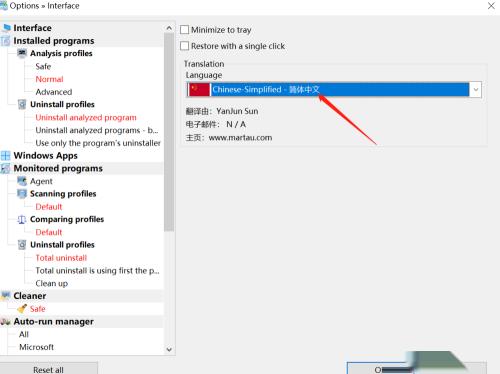This screenshot has height=374, width=500.
Task: Select the Safe analysis profile
Action: (43, 66)
